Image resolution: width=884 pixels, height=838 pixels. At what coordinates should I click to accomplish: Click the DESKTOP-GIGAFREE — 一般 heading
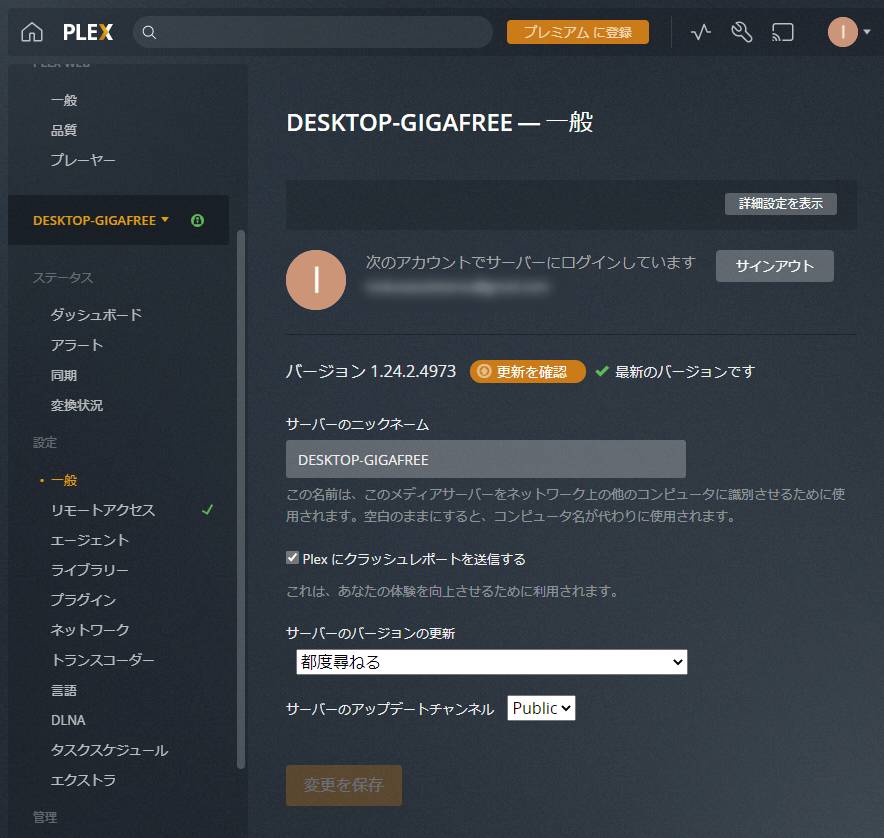(440, 122)
